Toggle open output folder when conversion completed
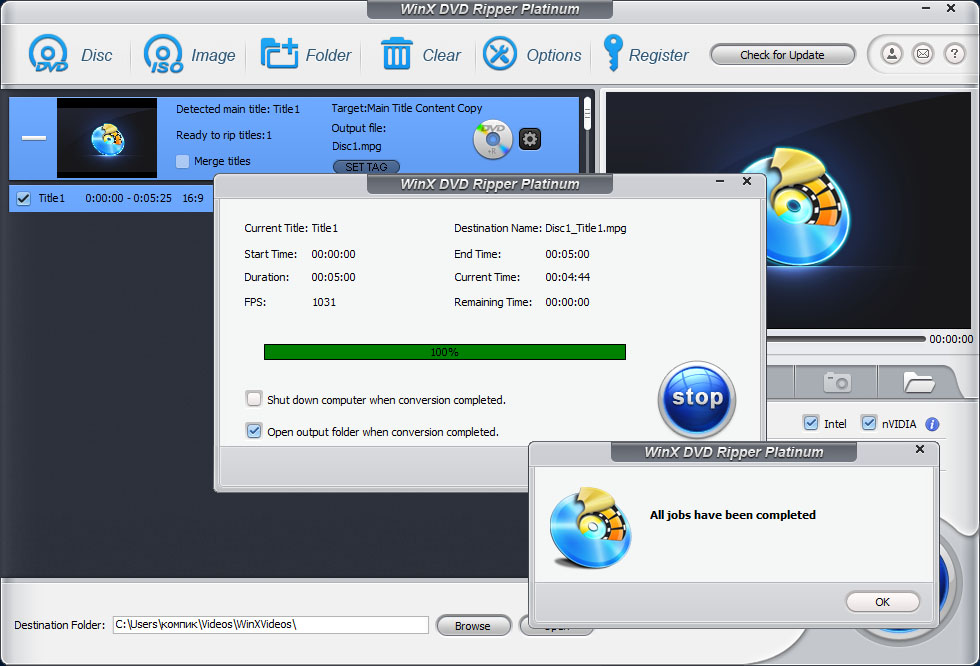This screenshot has height=666, width=980. coord(254,431)
